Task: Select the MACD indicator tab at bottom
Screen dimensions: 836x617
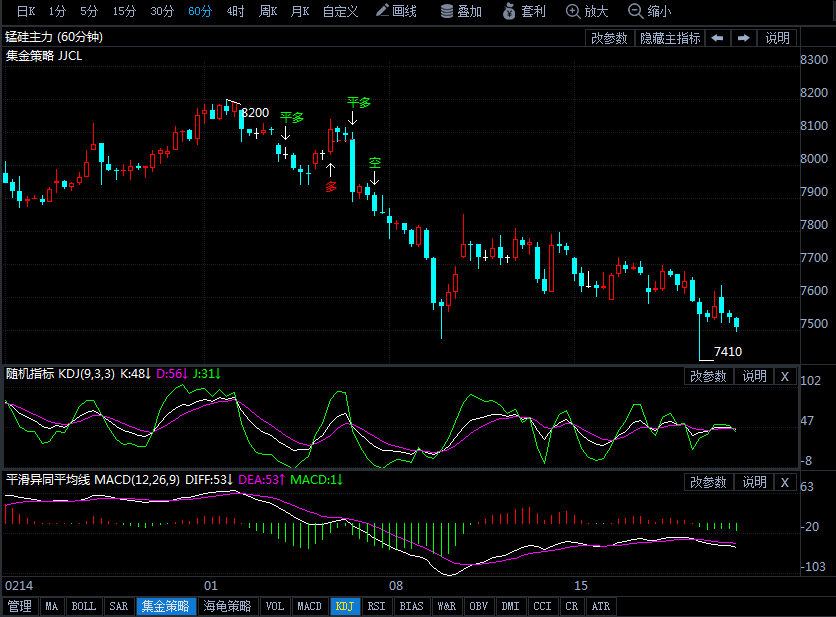Action: (x=310, y=606)
